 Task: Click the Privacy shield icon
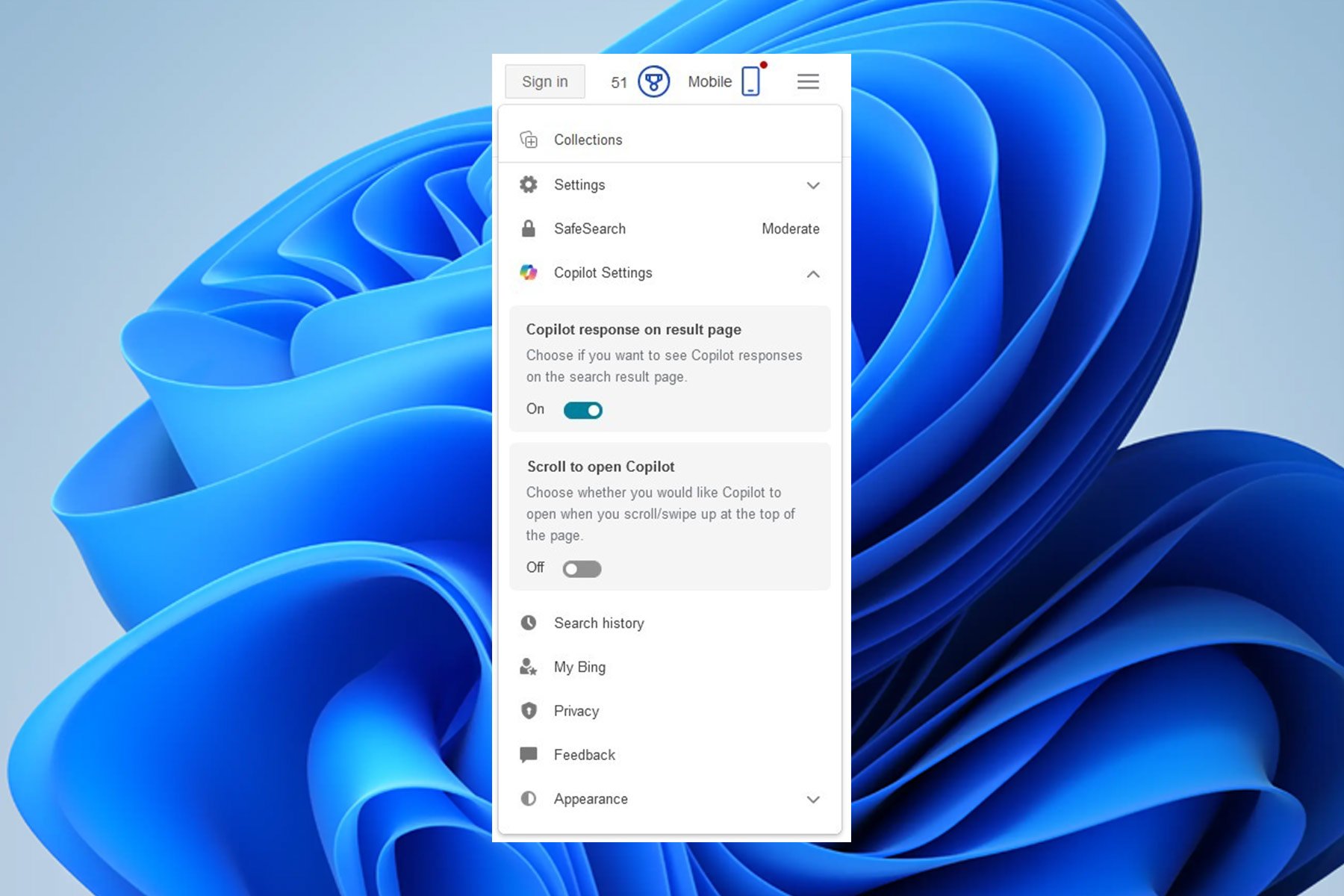(x=529, y=711)
